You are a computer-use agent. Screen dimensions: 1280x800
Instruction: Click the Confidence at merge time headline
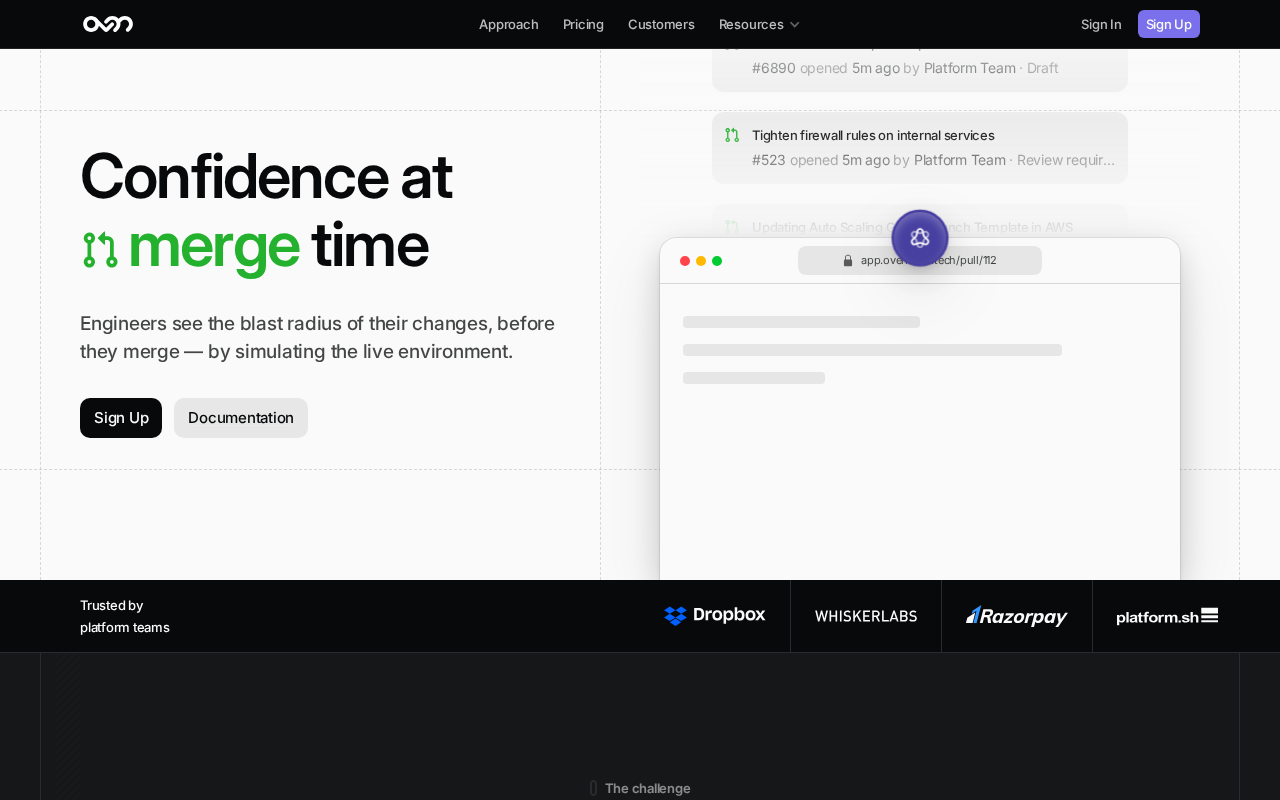(x=267, y=210)
